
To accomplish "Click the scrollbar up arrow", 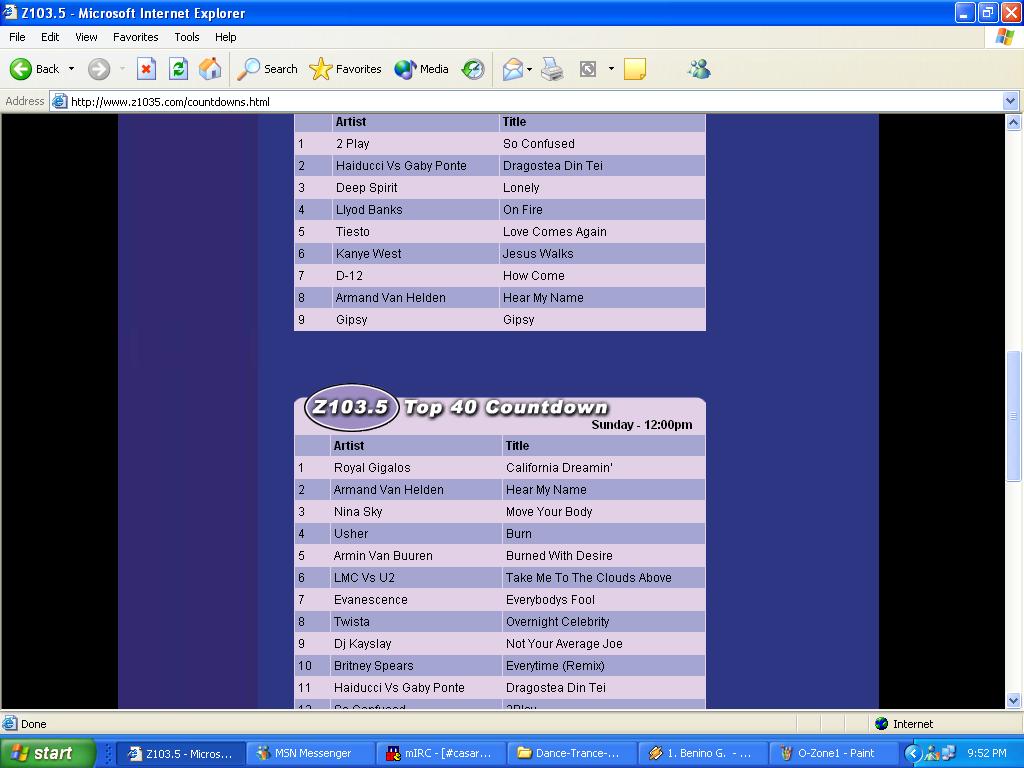I will click(1013, 122).
